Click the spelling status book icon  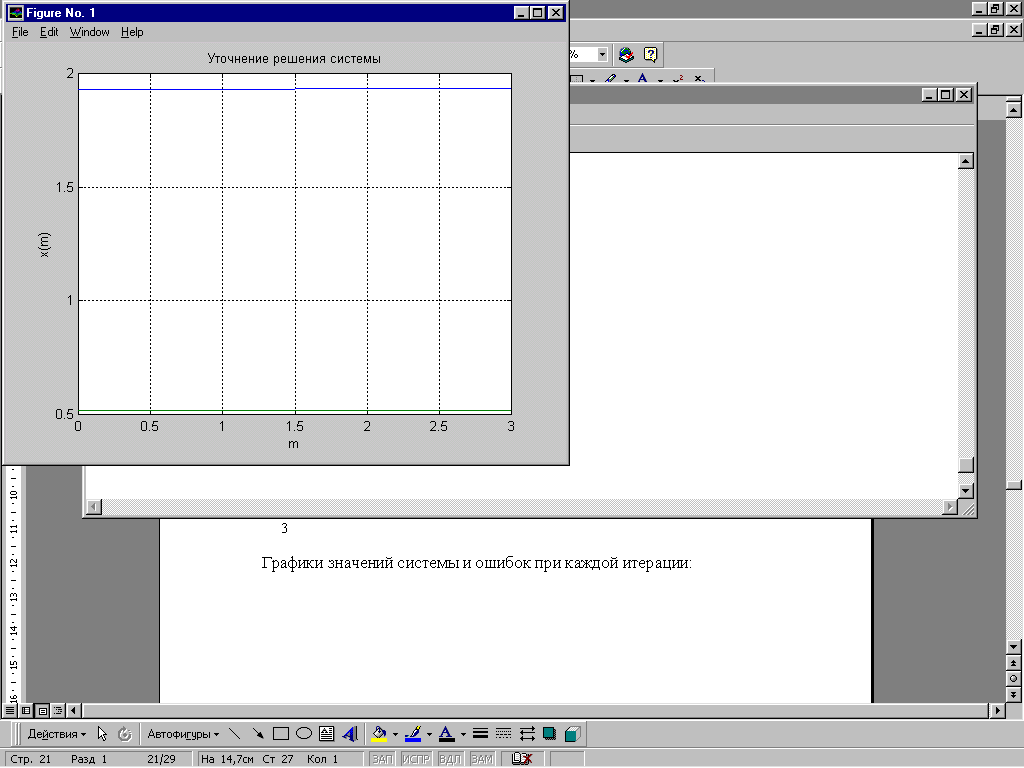pos(521,759)
